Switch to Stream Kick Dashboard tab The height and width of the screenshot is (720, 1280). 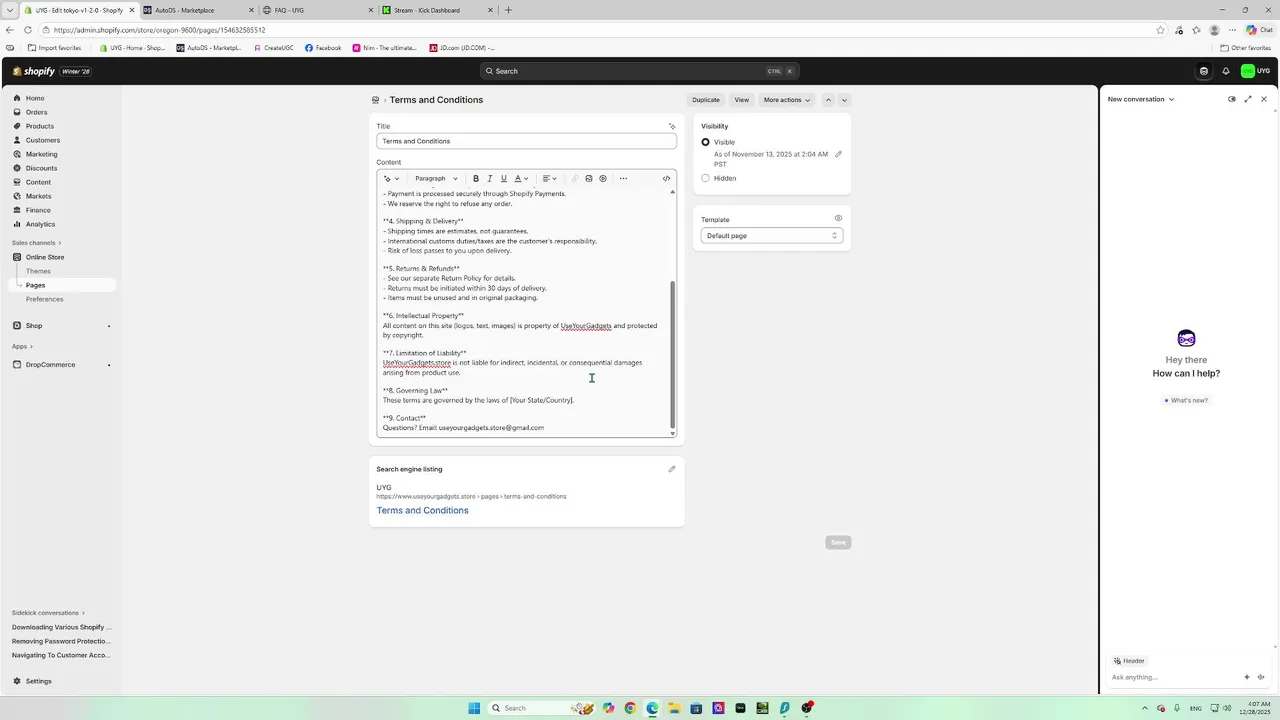coord(437,10)
